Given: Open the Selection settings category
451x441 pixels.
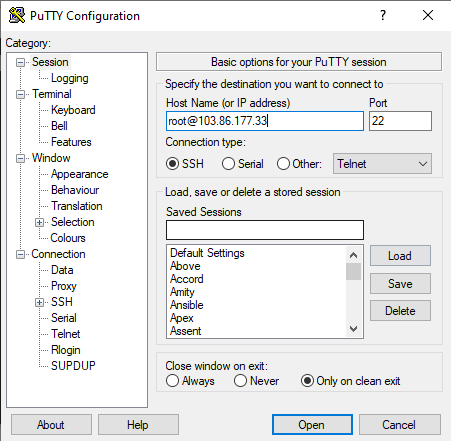Looking at the screenshot, I should (x=72, y=222).
